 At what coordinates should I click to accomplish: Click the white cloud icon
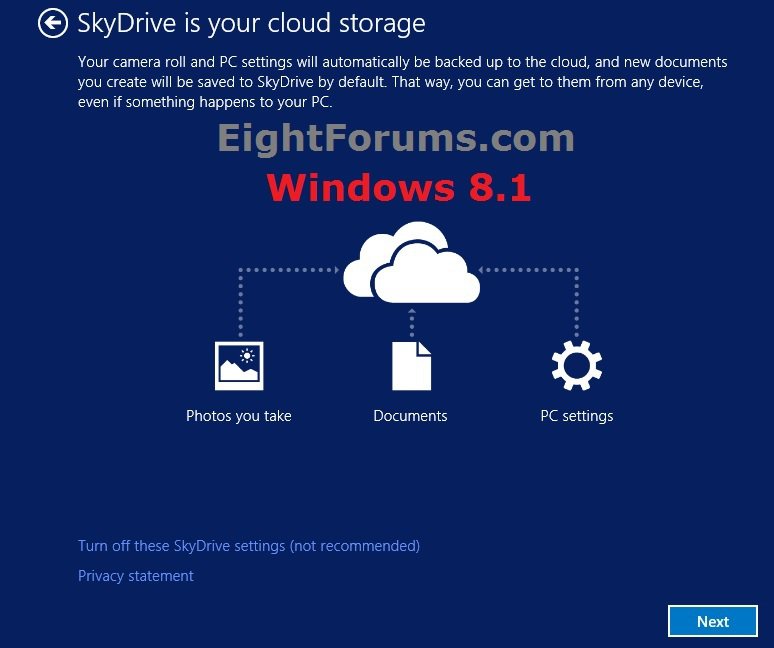tap(411, 263)
